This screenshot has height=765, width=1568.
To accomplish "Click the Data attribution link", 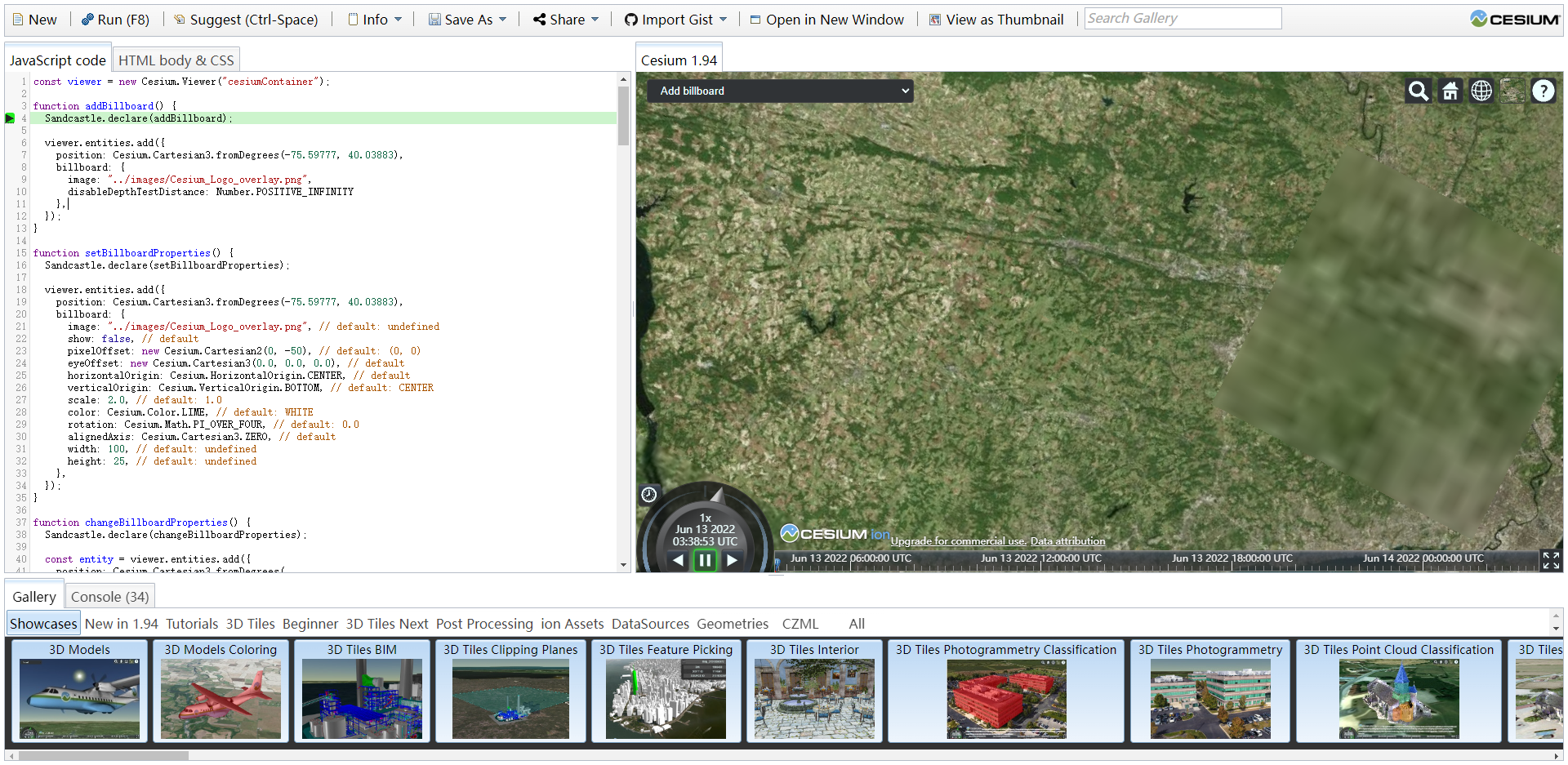I will tap(1067, 541).
